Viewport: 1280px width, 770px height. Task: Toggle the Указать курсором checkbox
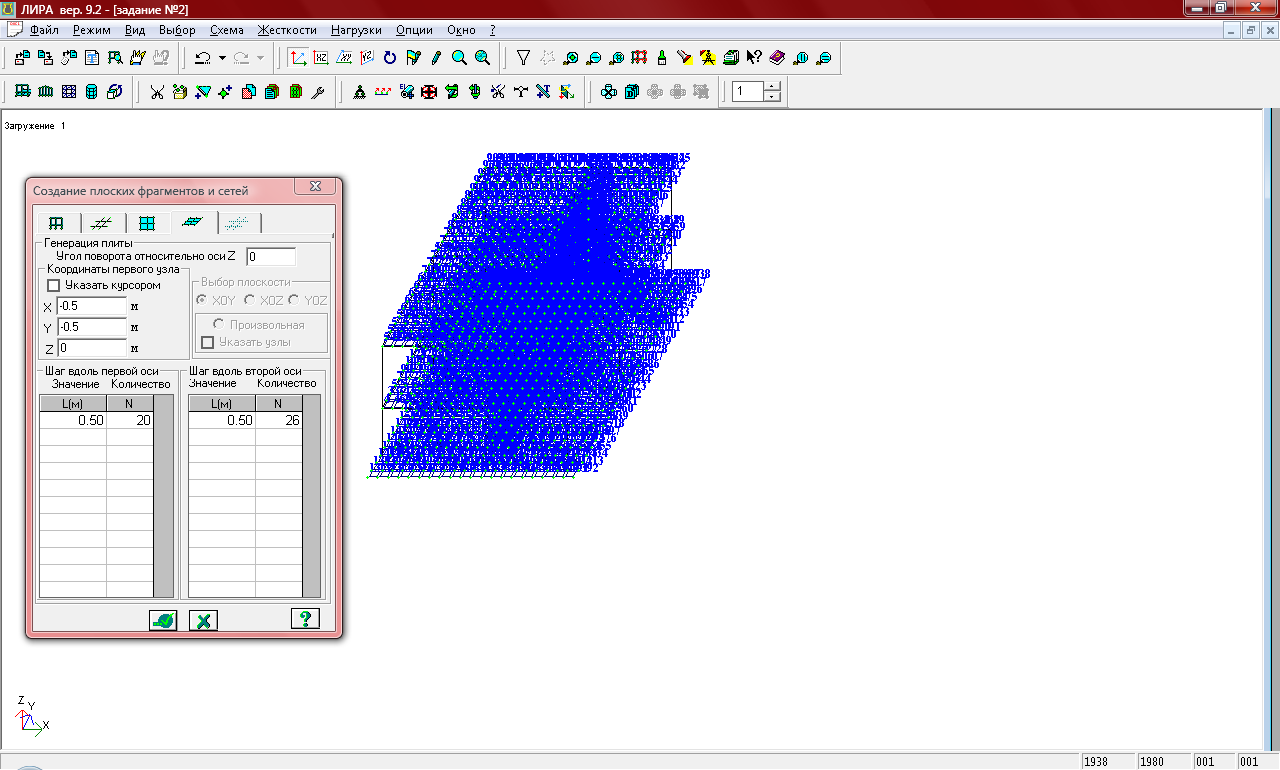point(54,285)
